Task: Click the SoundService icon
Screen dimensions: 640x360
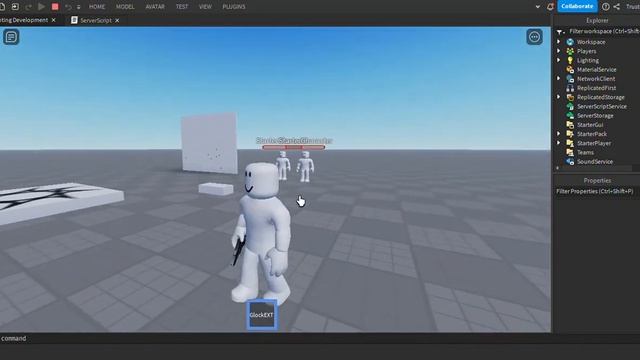Action: click(x=570, y=162)
